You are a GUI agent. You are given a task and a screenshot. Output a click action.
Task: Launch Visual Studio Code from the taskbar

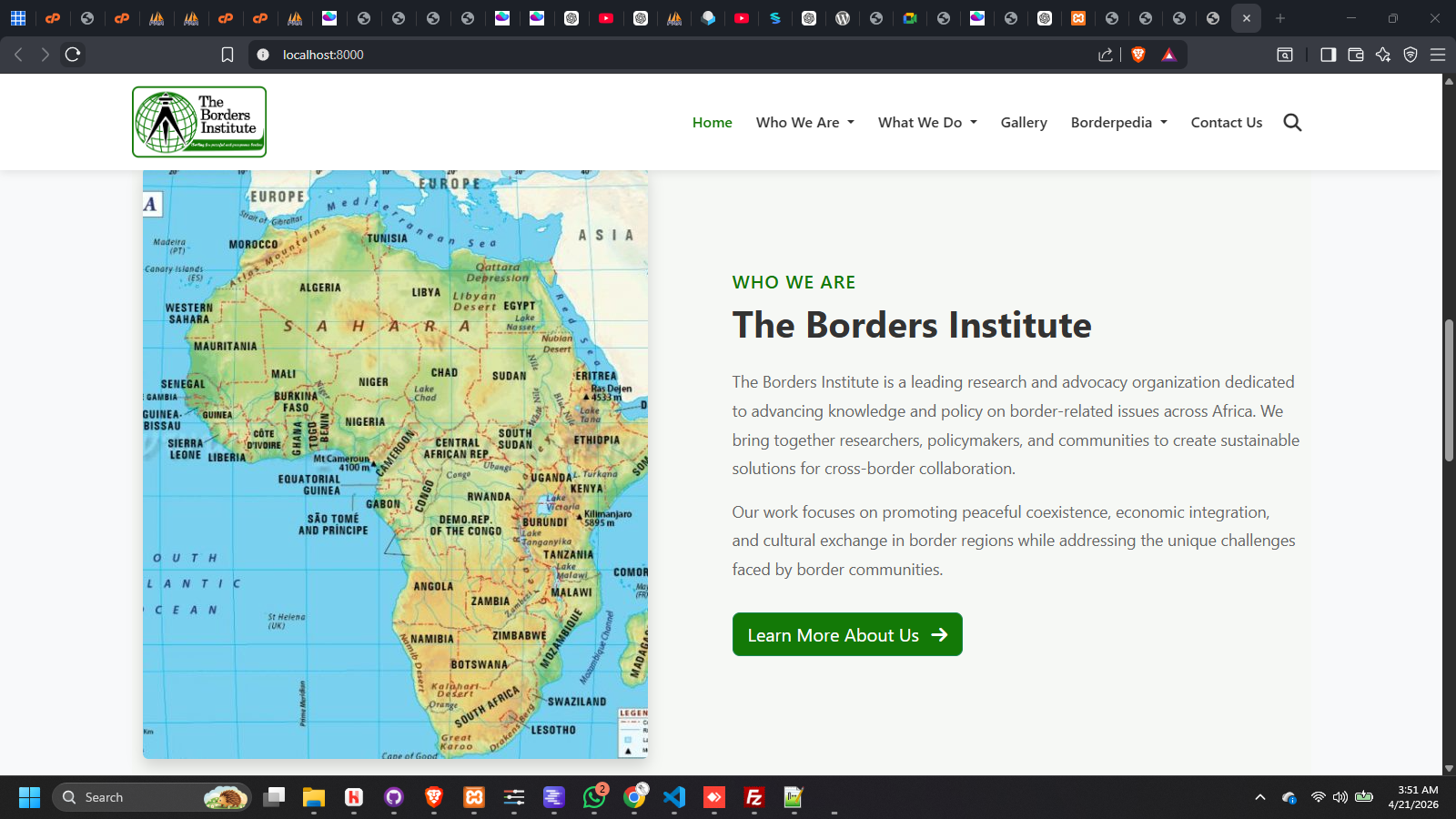pos(674,797)
